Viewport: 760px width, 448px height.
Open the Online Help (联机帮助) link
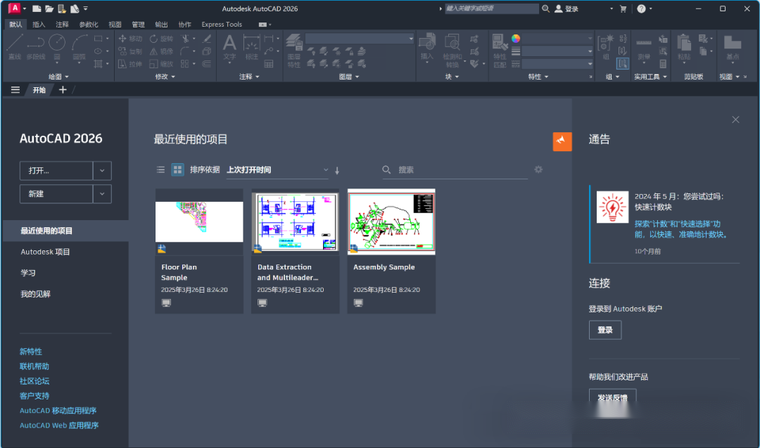coord(34,366)
